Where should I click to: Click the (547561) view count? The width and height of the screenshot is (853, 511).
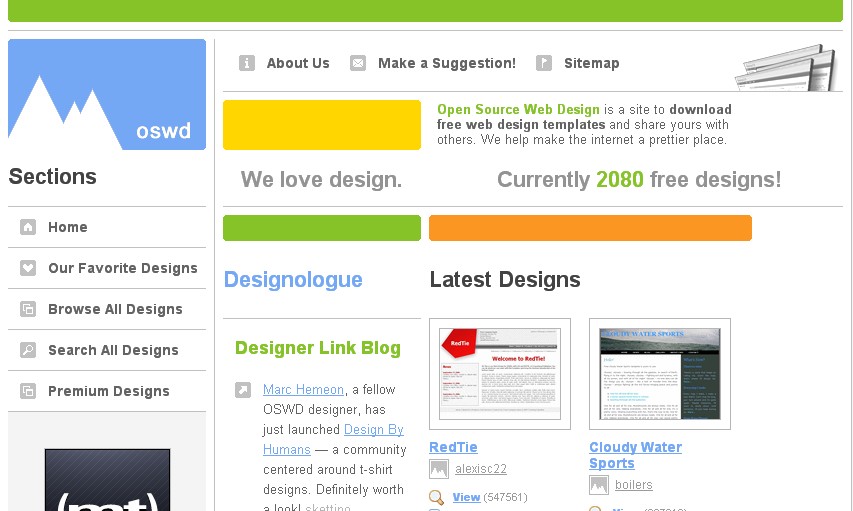click(x=505, y=497)
